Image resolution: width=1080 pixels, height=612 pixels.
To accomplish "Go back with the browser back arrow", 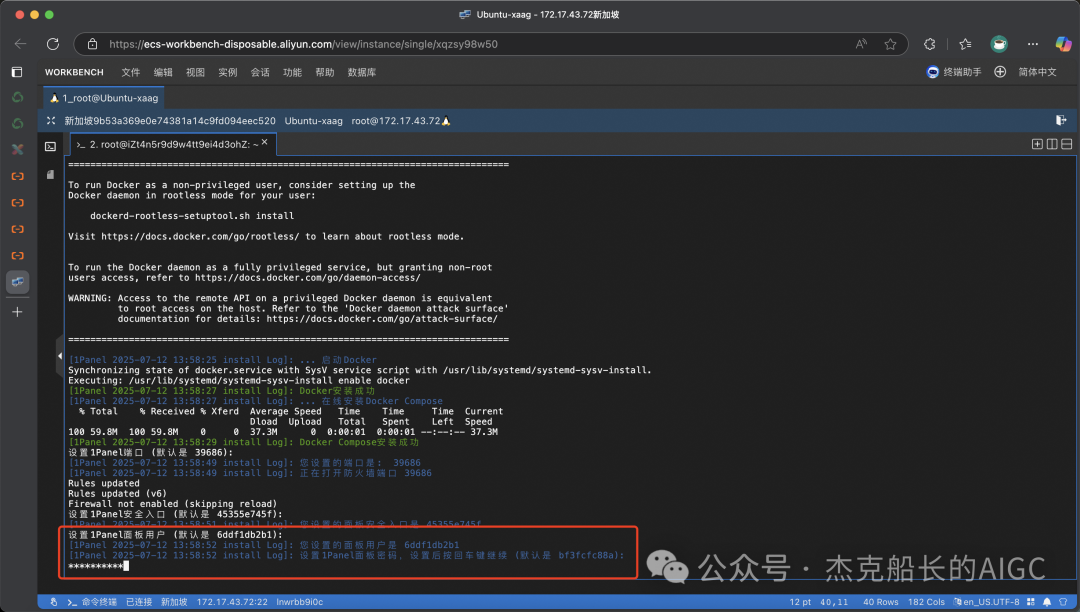I will coord(20,44).
